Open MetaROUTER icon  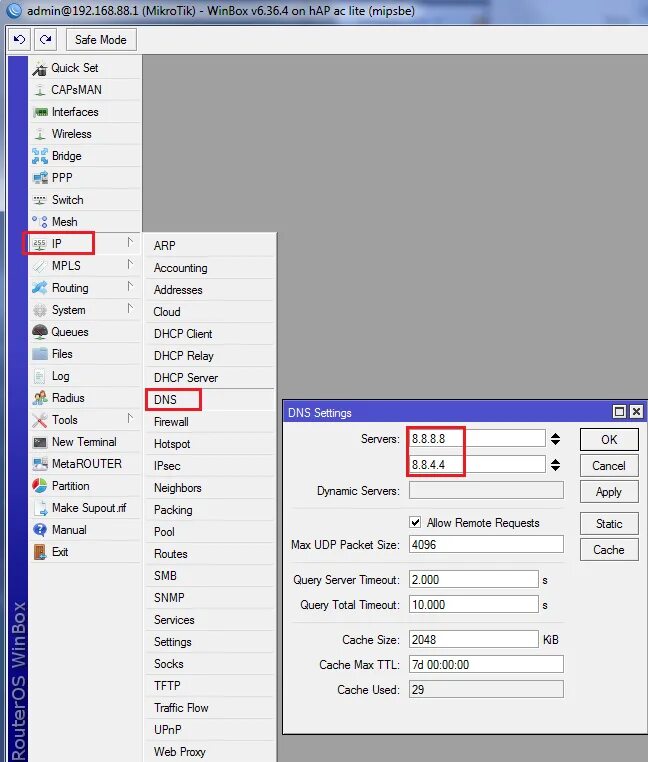click(x=40, y=464)
